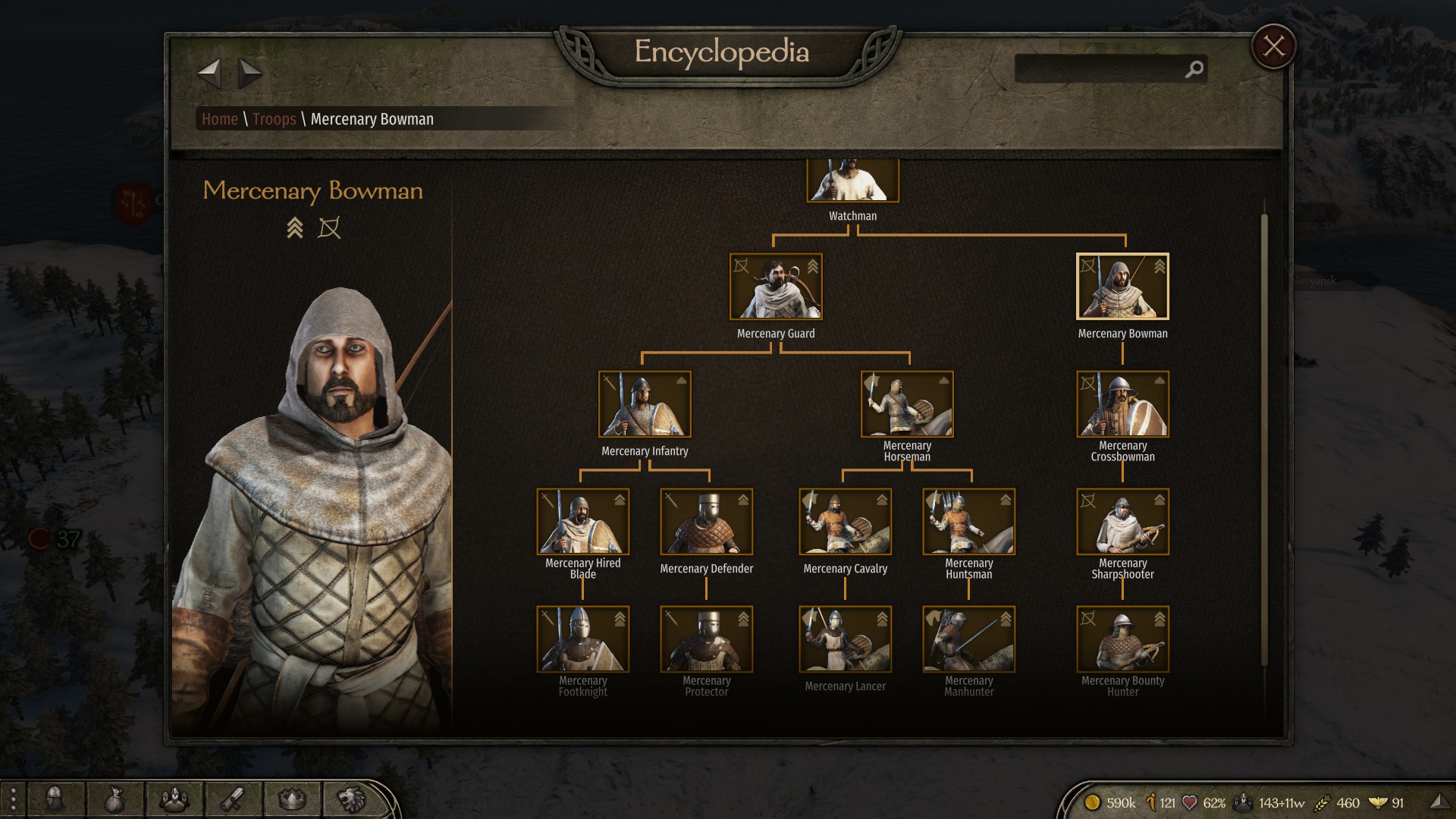This screenshot has height=819, width=1456.
Task: Open the three-dot options menu
Action: pyautogui.click(x=13, y=799)
